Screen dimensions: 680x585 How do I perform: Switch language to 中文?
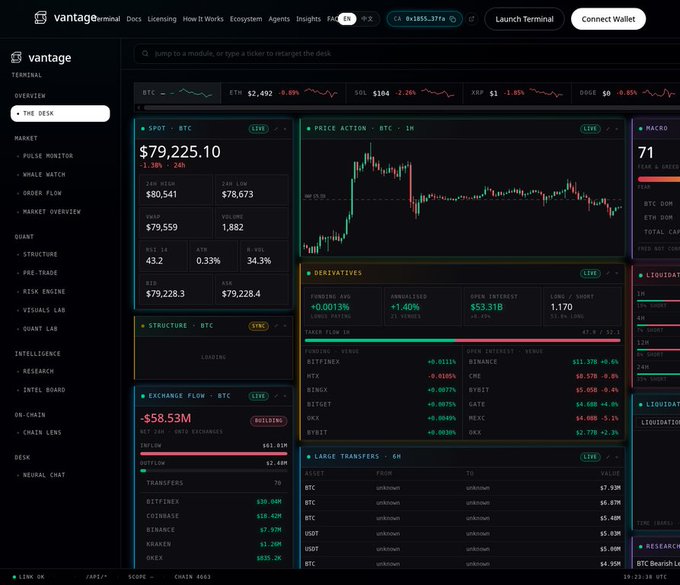coord(367,19)
